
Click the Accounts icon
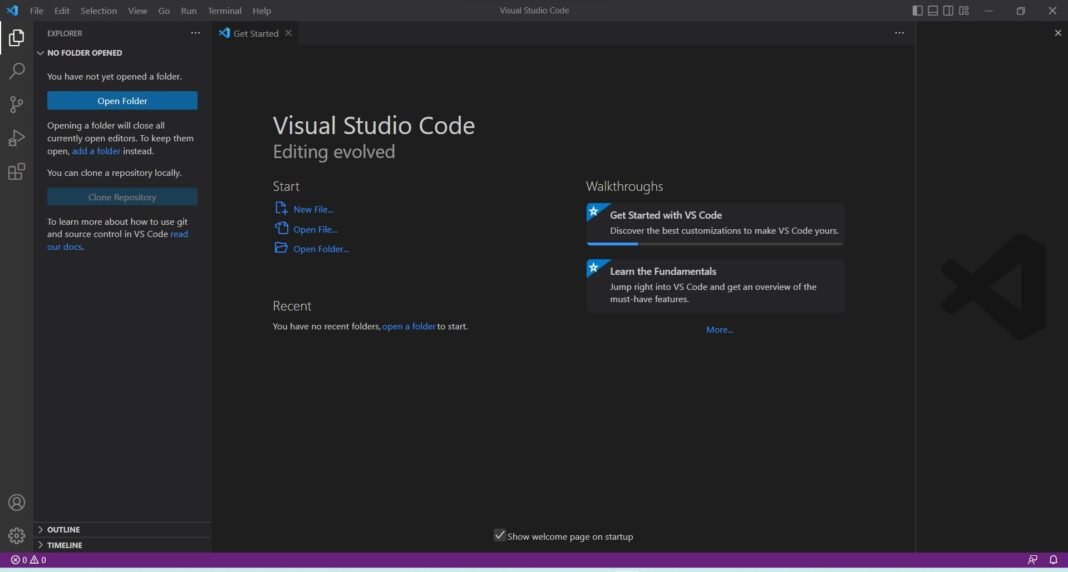[17, 503]
